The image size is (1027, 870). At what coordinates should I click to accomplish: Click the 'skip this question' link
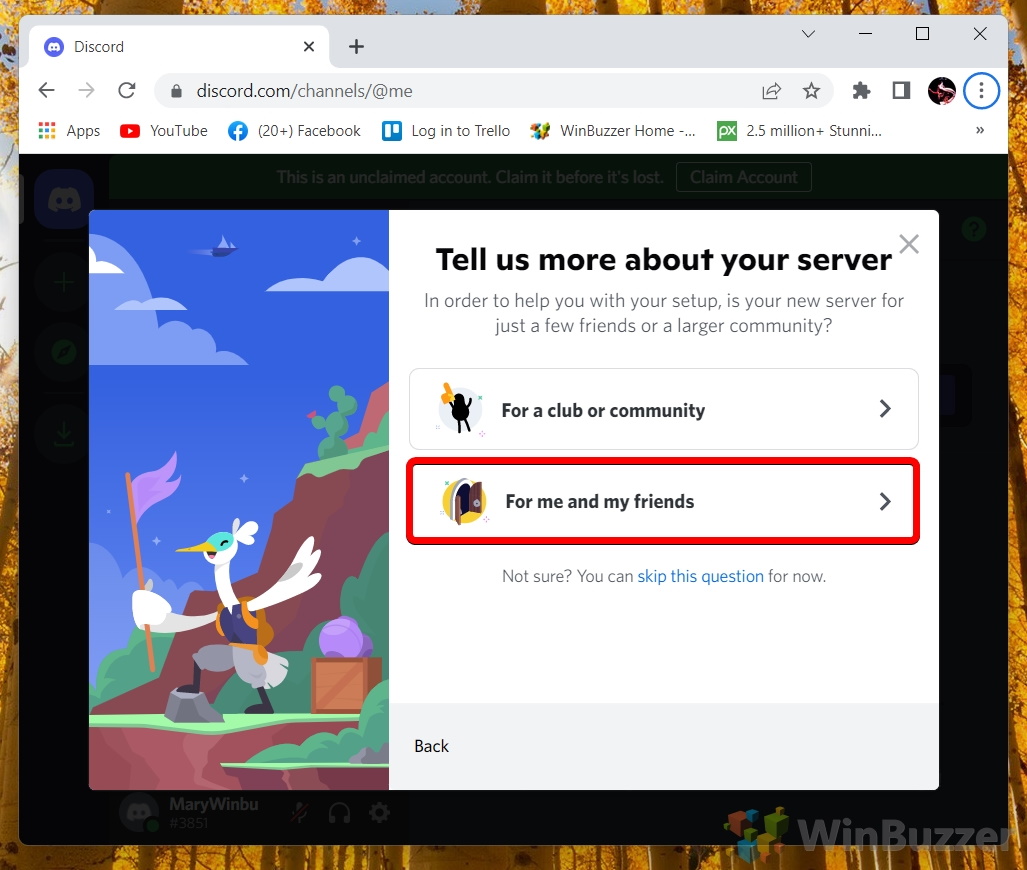click(700, 576)
